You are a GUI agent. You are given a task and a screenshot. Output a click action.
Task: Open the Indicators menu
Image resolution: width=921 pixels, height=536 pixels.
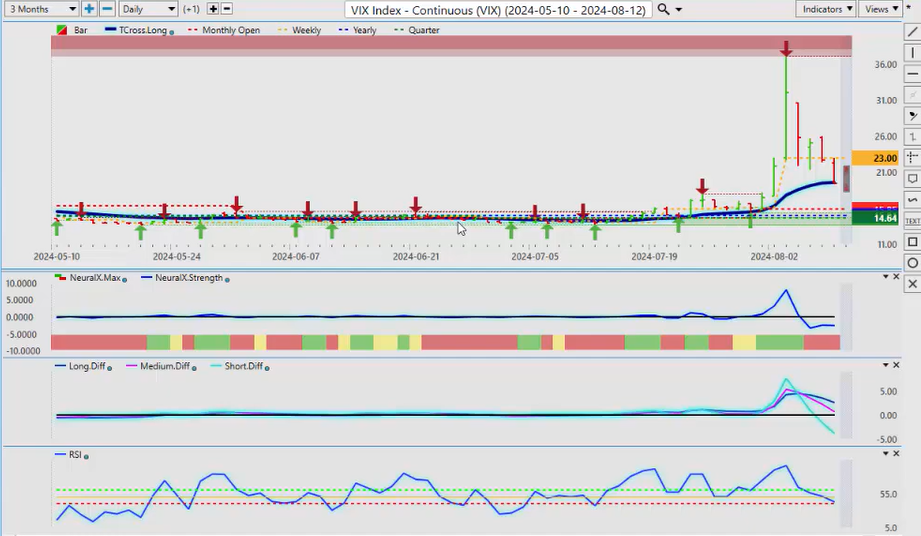(x=827, y=9)
